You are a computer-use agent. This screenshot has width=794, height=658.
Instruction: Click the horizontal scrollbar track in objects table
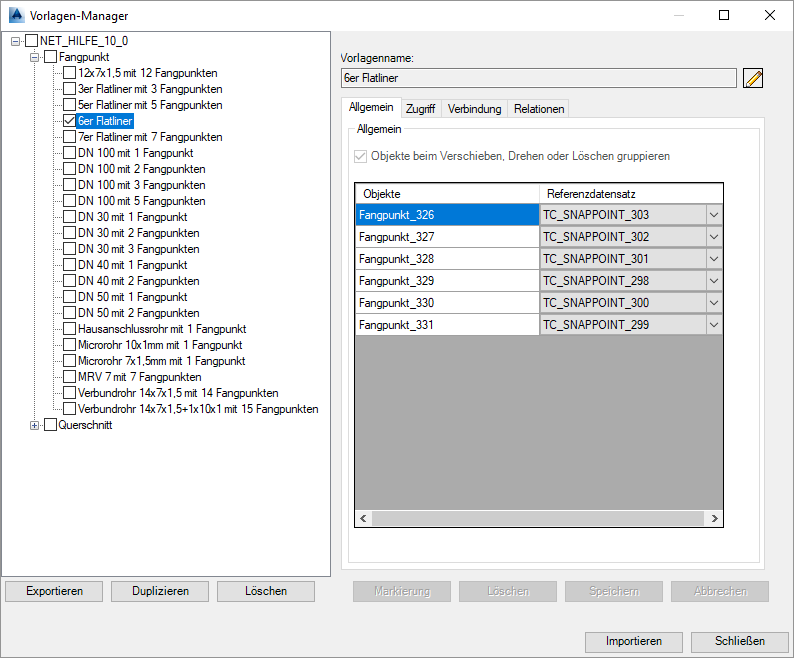point(538,518)
